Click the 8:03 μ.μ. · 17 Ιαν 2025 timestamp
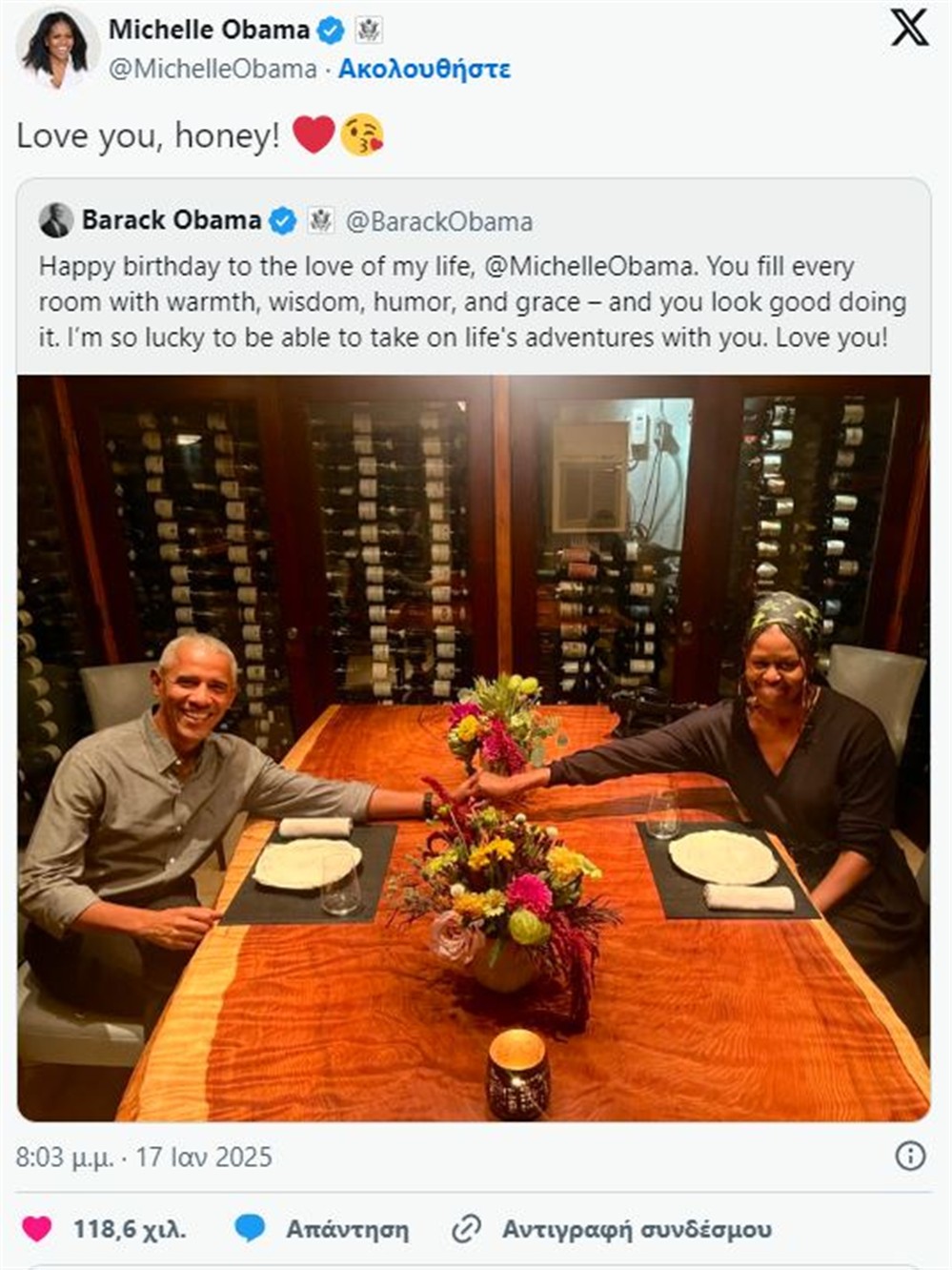 point(144,1157)
